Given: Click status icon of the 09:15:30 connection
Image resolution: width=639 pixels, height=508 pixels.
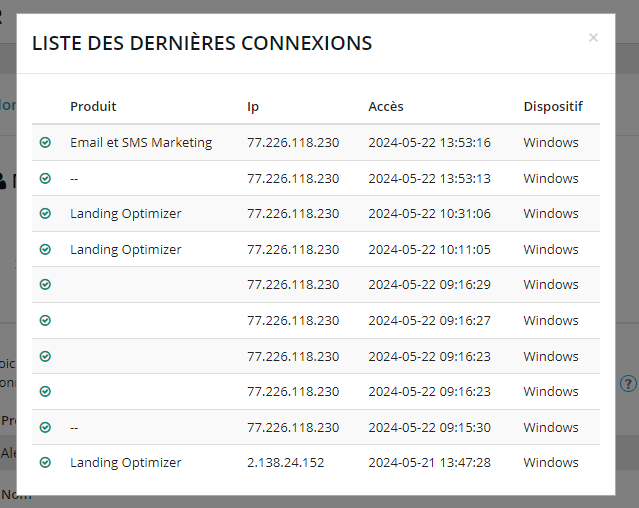Looking at the screenshot, I should (45, 427).
